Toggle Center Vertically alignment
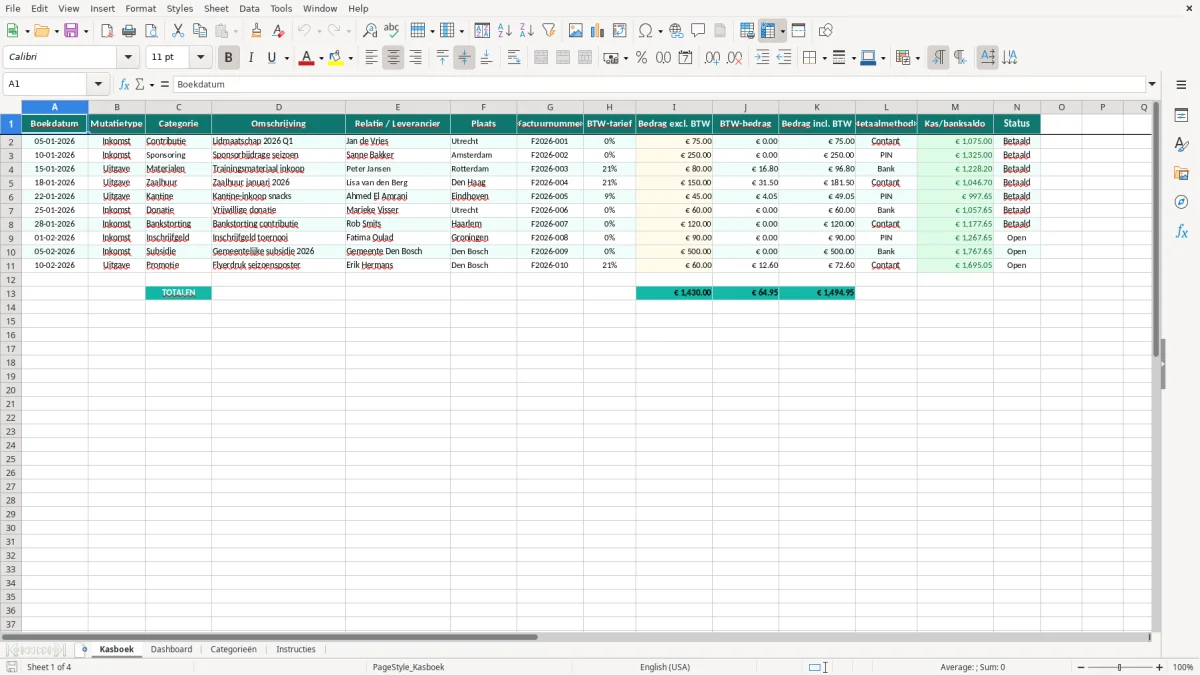The image size is (1200, 675). point(464,58)
